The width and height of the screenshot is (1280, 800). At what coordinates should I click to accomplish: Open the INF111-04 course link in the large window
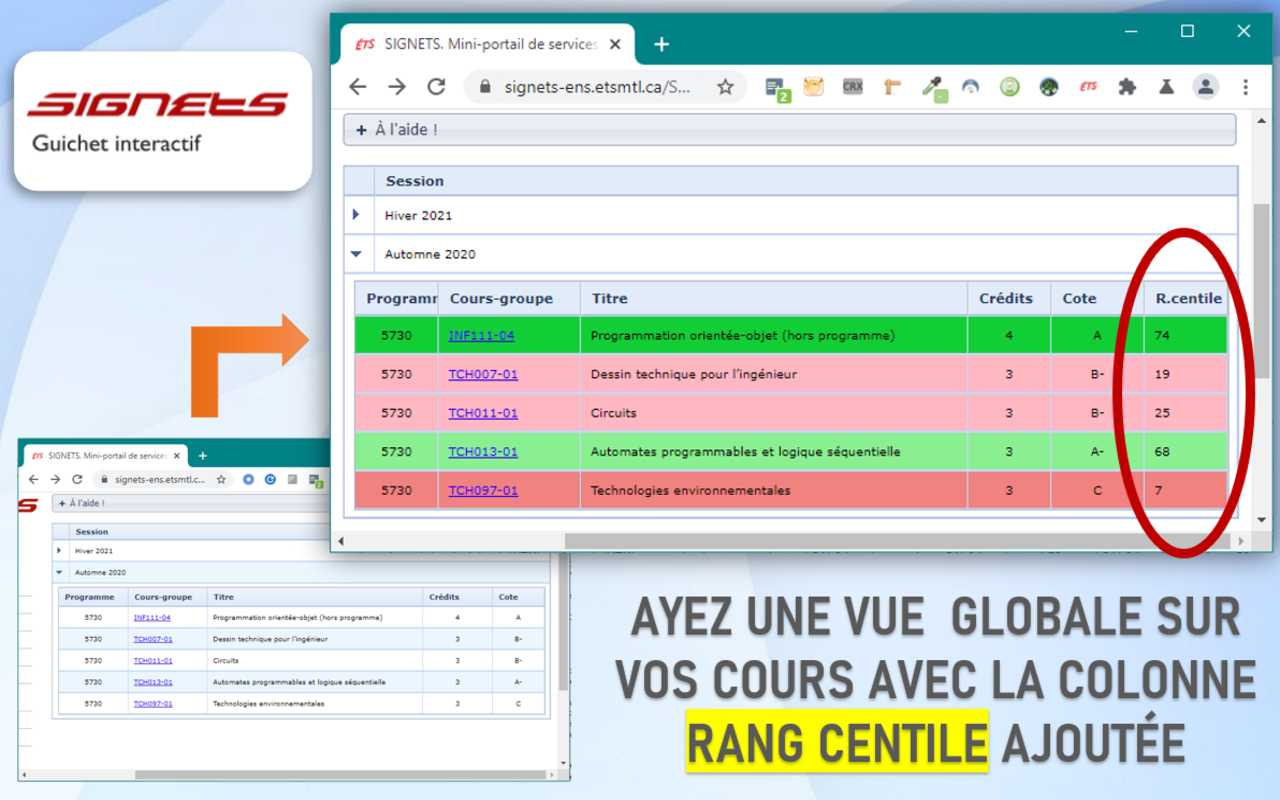point(481,336)
